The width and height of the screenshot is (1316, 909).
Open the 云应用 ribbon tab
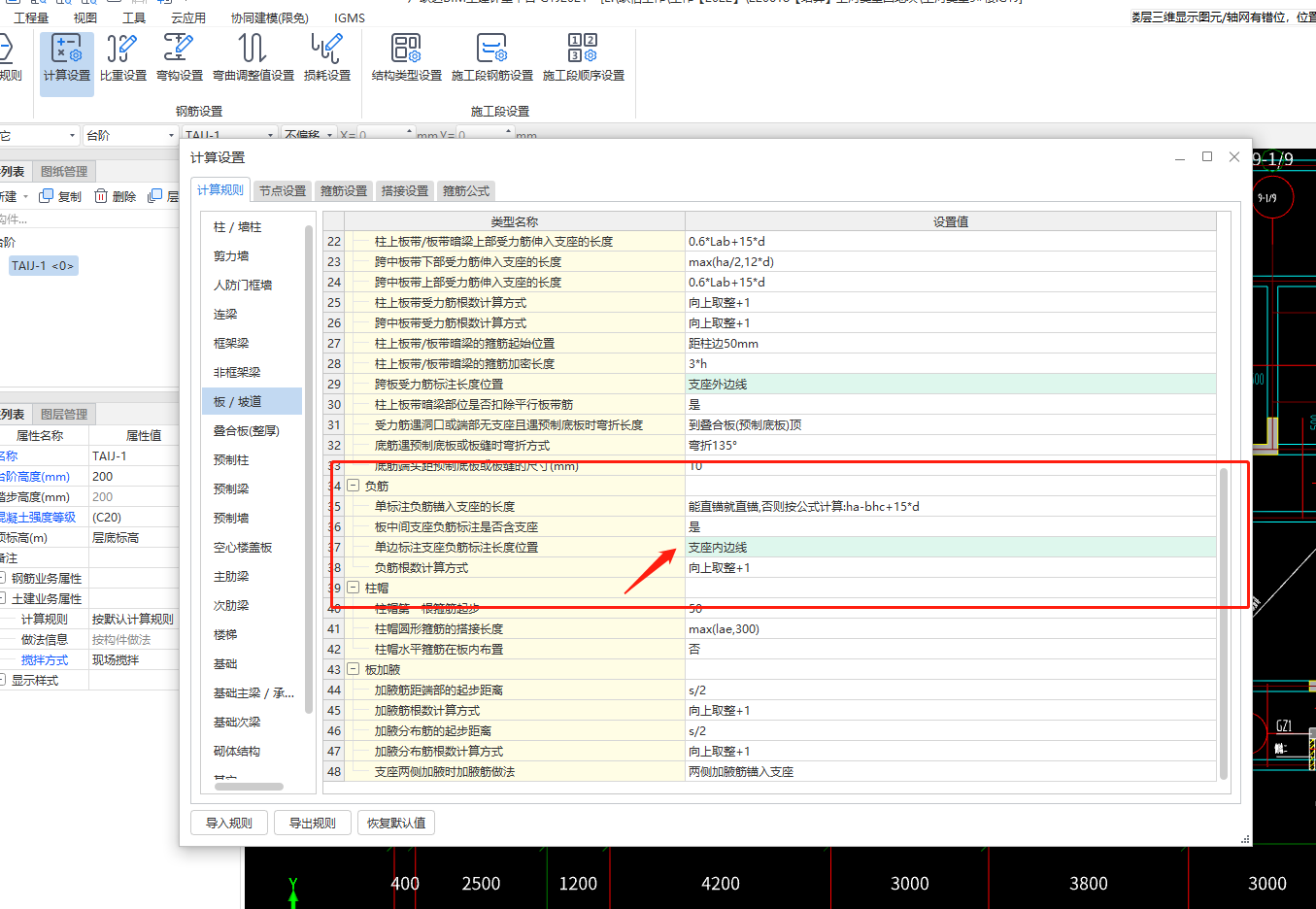(x=188, y=17)
